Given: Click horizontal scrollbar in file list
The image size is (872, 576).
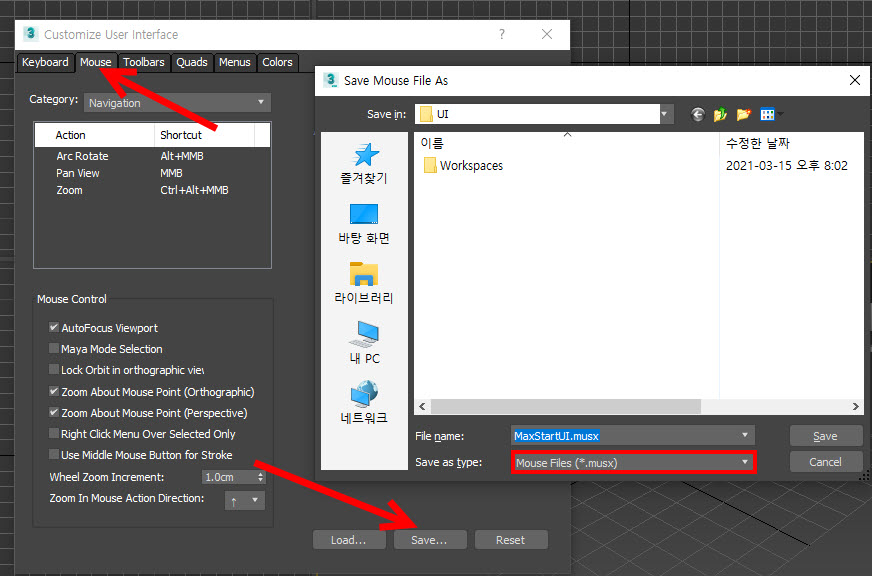Looking at the screenshot, I should click(x=566, y=406).
